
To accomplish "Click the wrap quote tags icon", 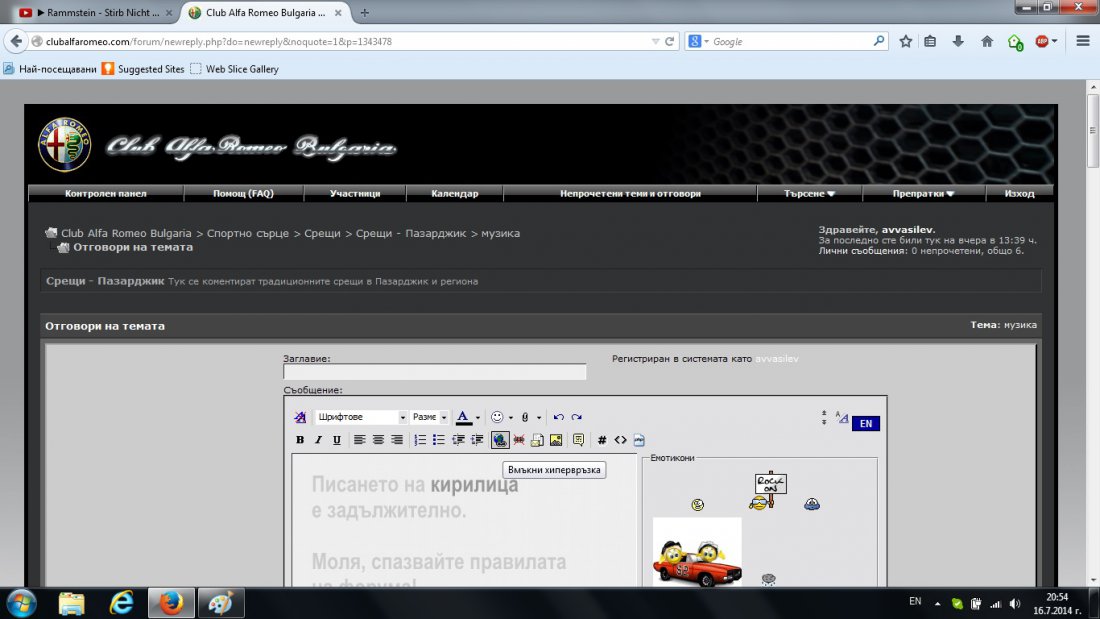I will 578,440.
